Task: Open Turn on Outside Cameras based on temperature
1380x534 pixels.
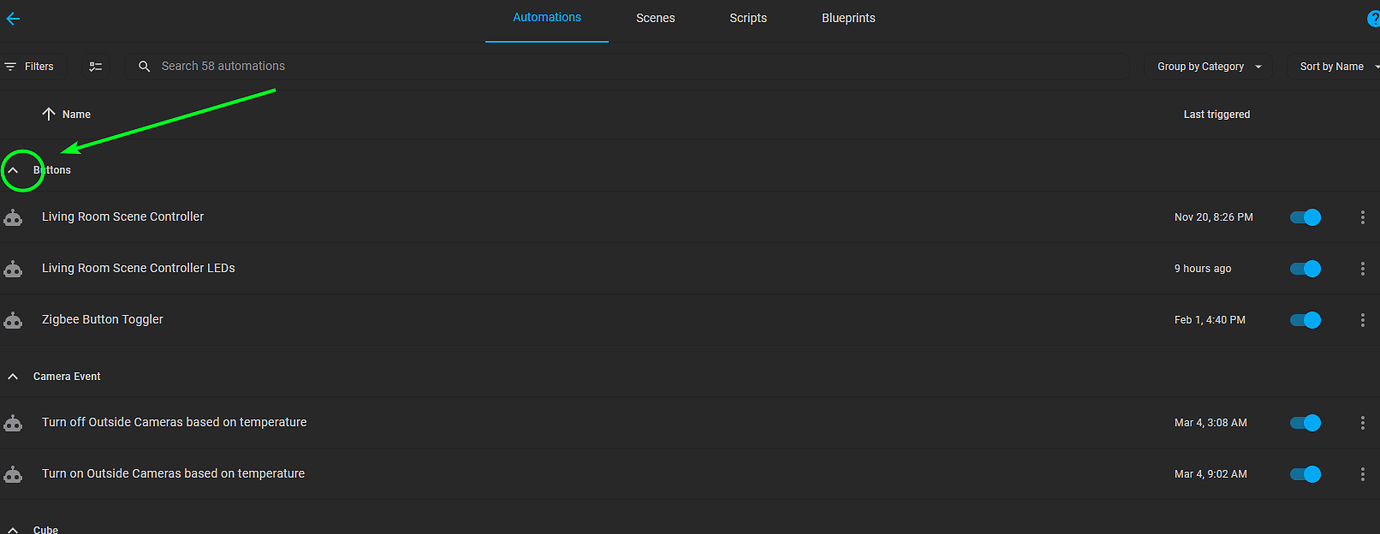Action: 173,474
